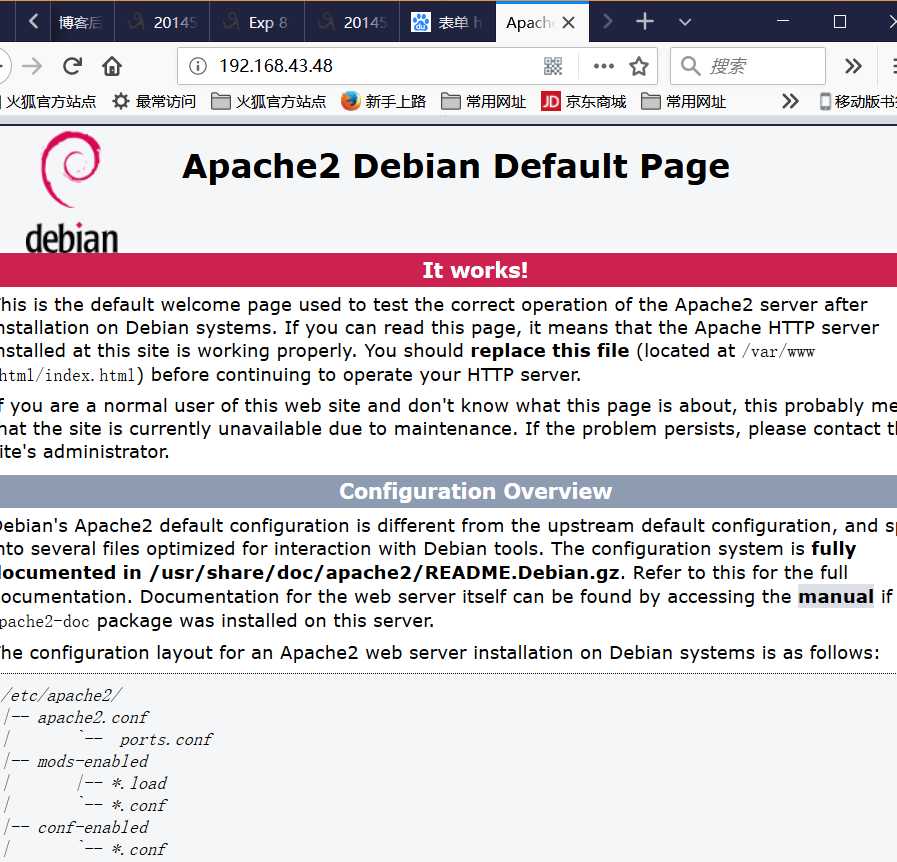This screenshot has width=897, height=862.
Task: Click the /etc/apache2/ line
Action: point(62,696)
